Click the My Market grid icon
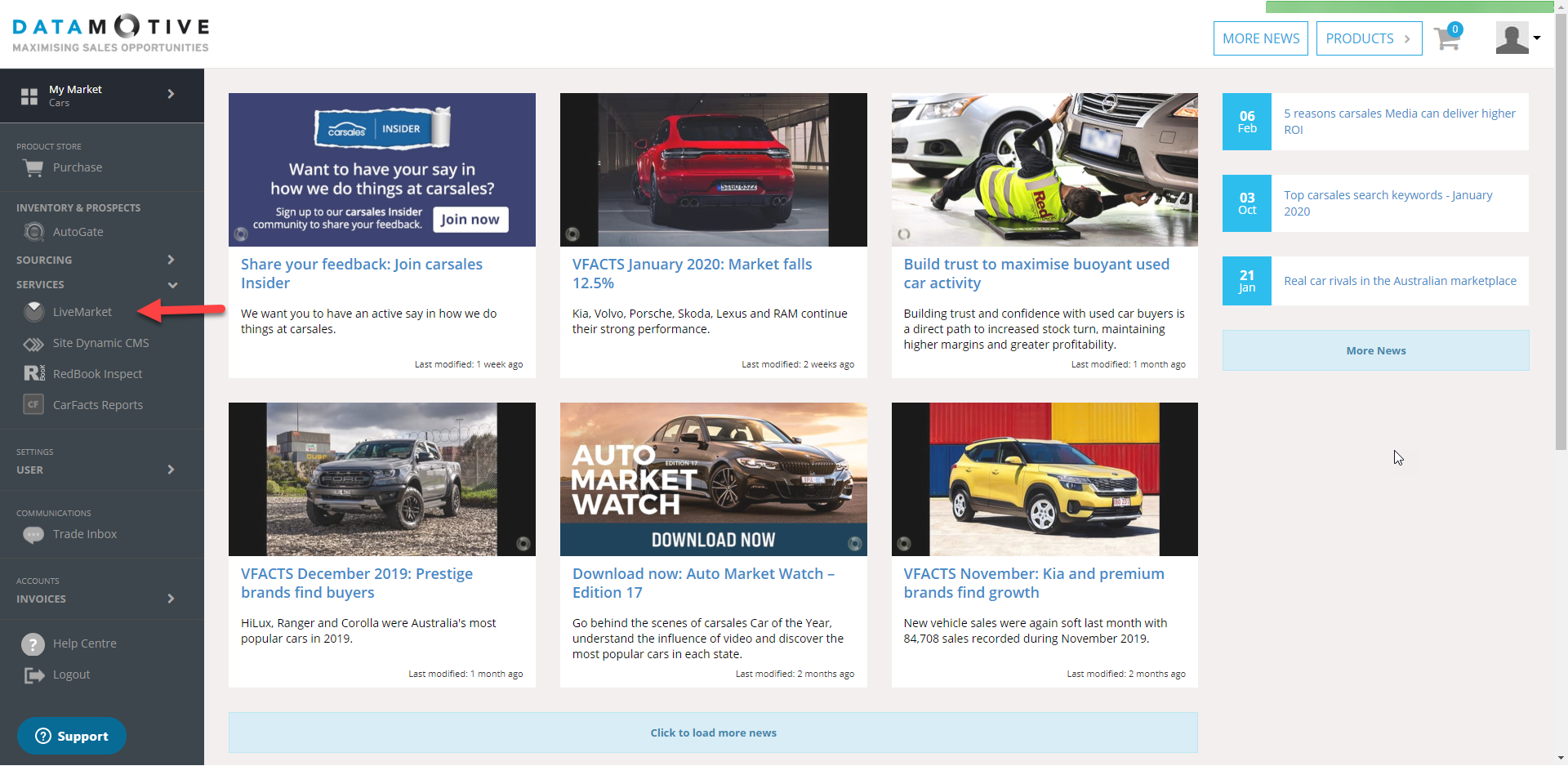Viewport: 1568px width, 766px height. [29, 96]
